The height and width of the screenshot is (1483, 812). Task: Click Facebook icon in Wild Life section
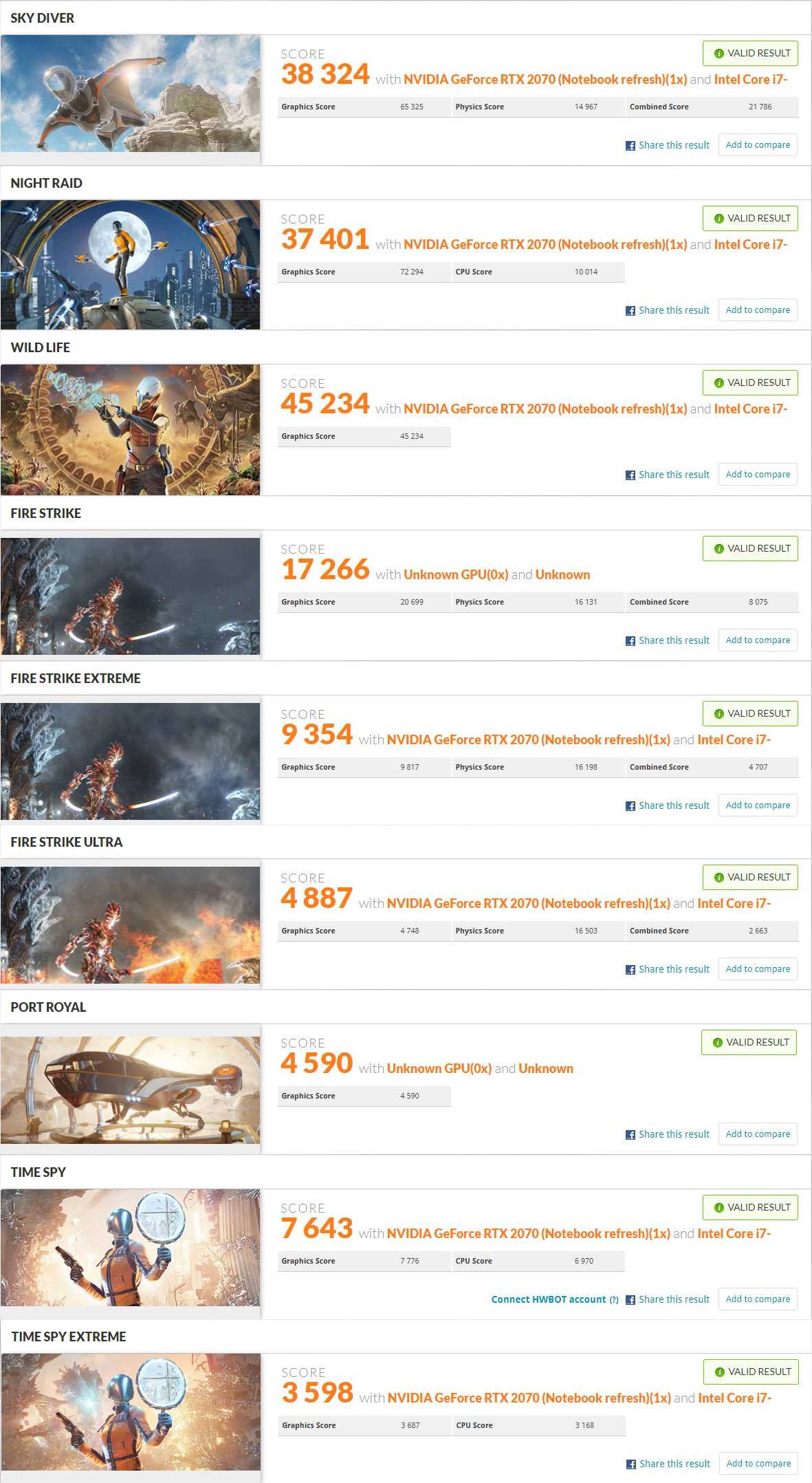point(630,475)
